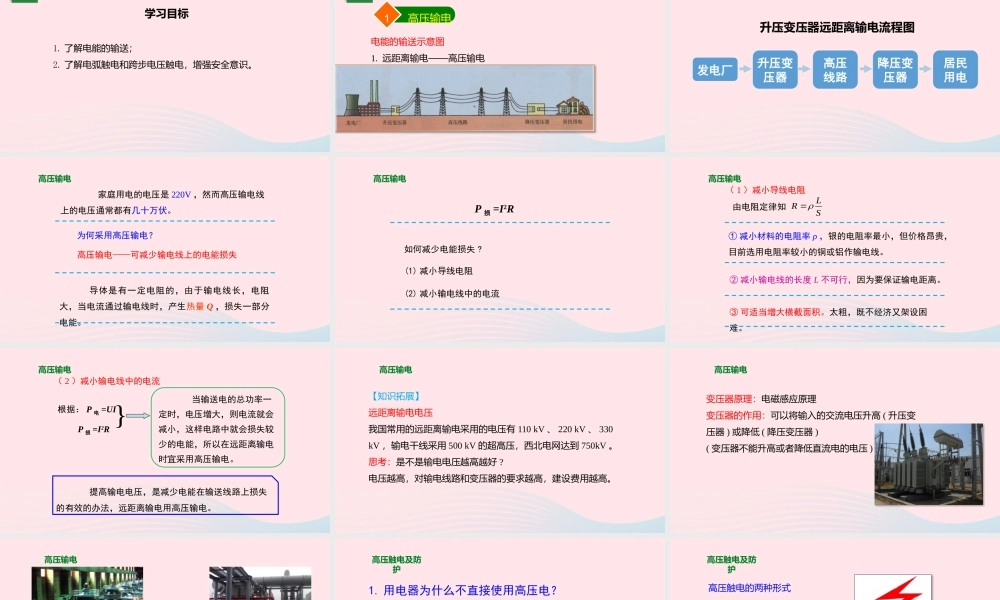Select the question 为何采用高压输电？
Image resolution: width=1000 pixels, height=600 pixels.
click(x=115, y=235)
